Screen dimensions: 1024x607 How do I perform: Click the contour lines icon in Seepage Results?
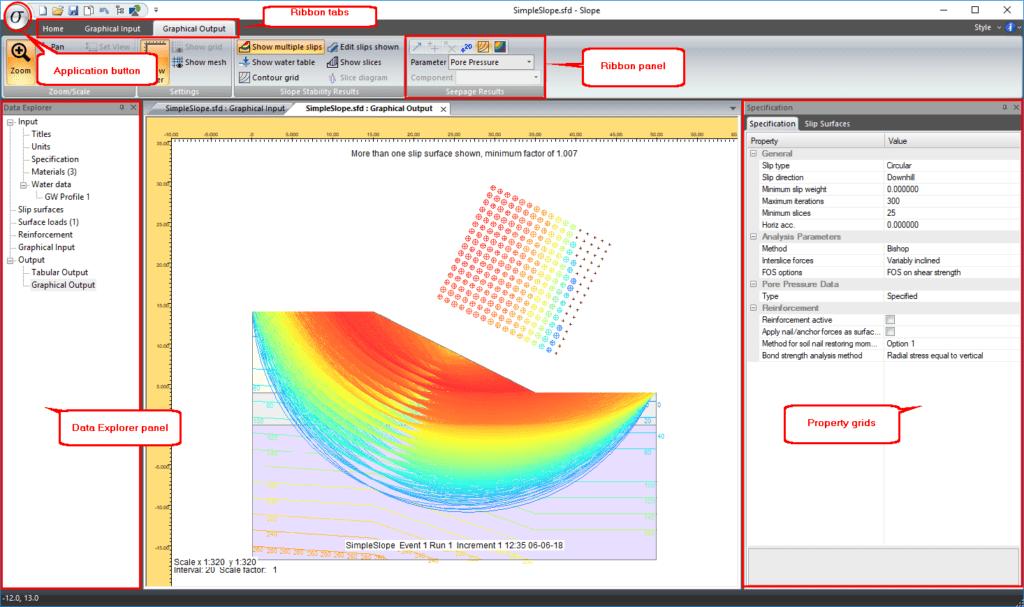click(483, 46)
